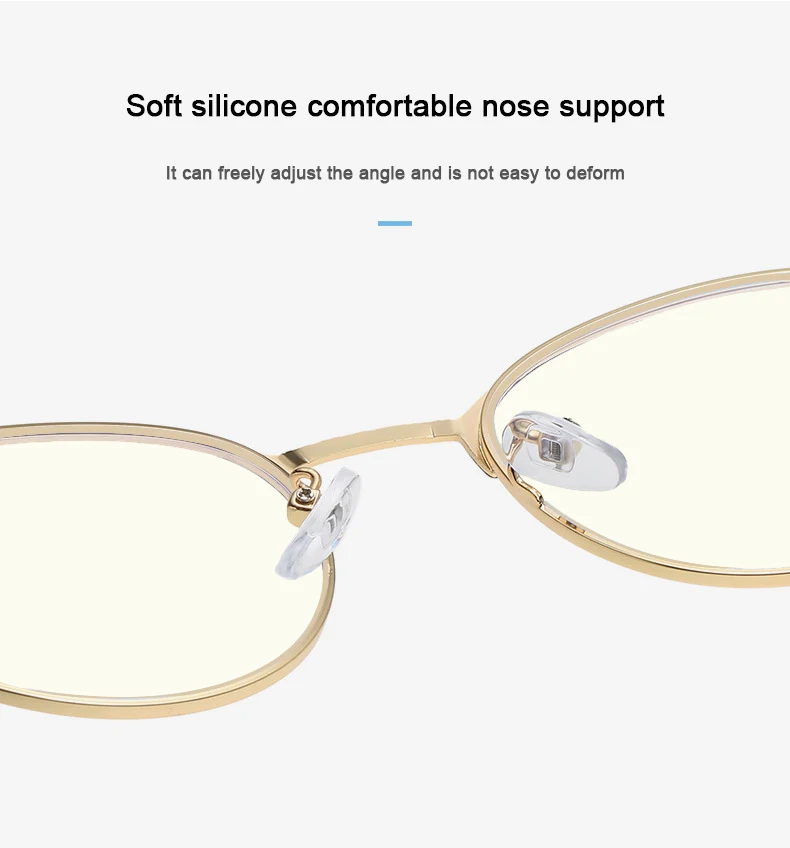This screenshot has width=790, height=848.
Task: Click the small blue divider dash
Action: pyautogui.click(x=395, y=223)
